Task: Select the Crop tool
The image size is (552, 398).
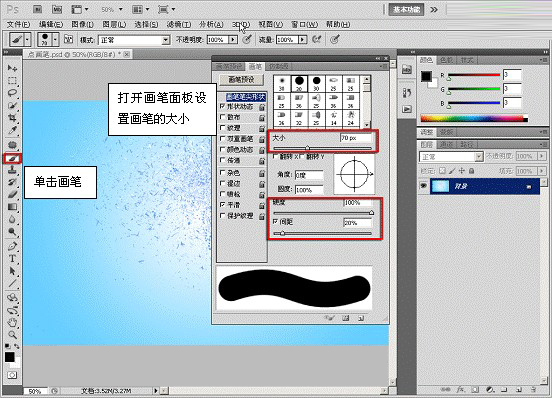Action: point(12,118)
